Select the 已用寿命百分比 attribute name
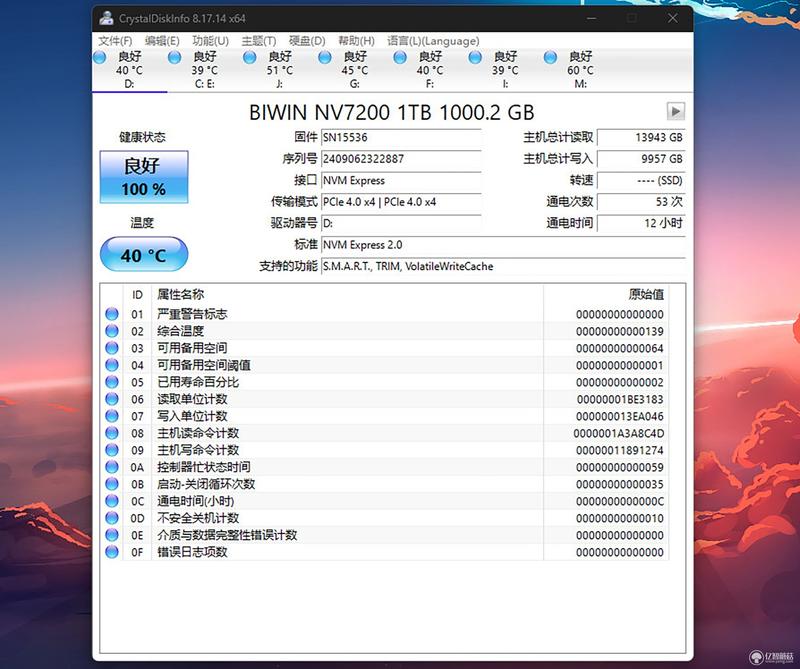The image size is (800, 669). pos(198,382)
